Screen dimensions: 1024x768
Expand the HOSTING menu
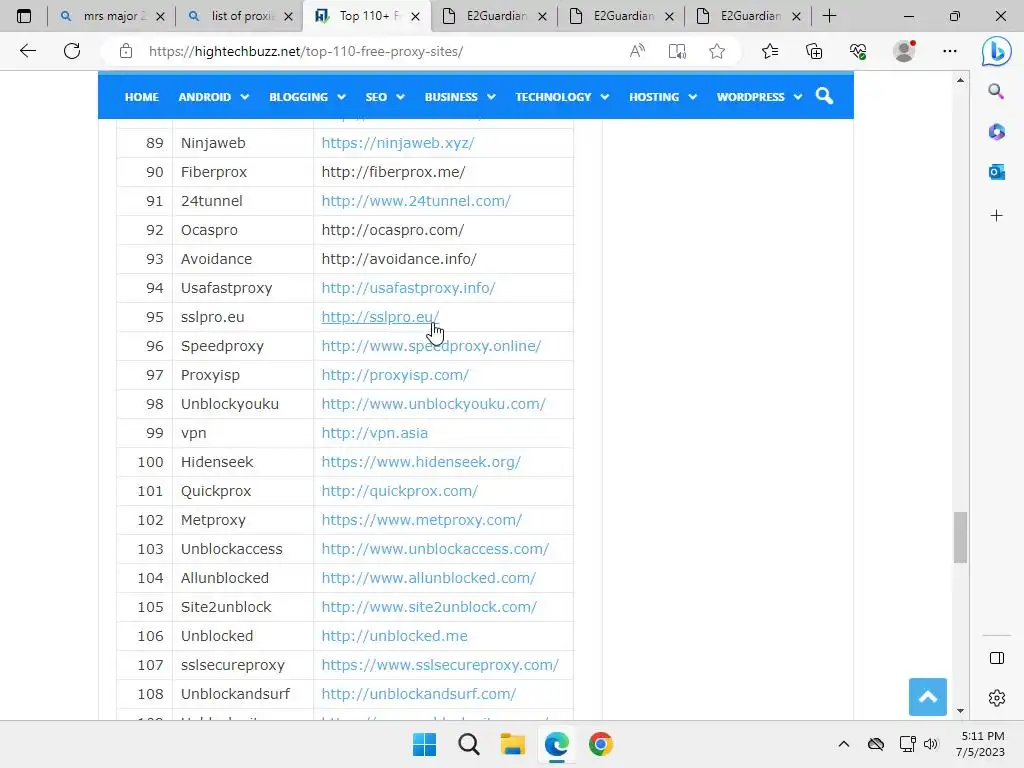coord(663,97)
